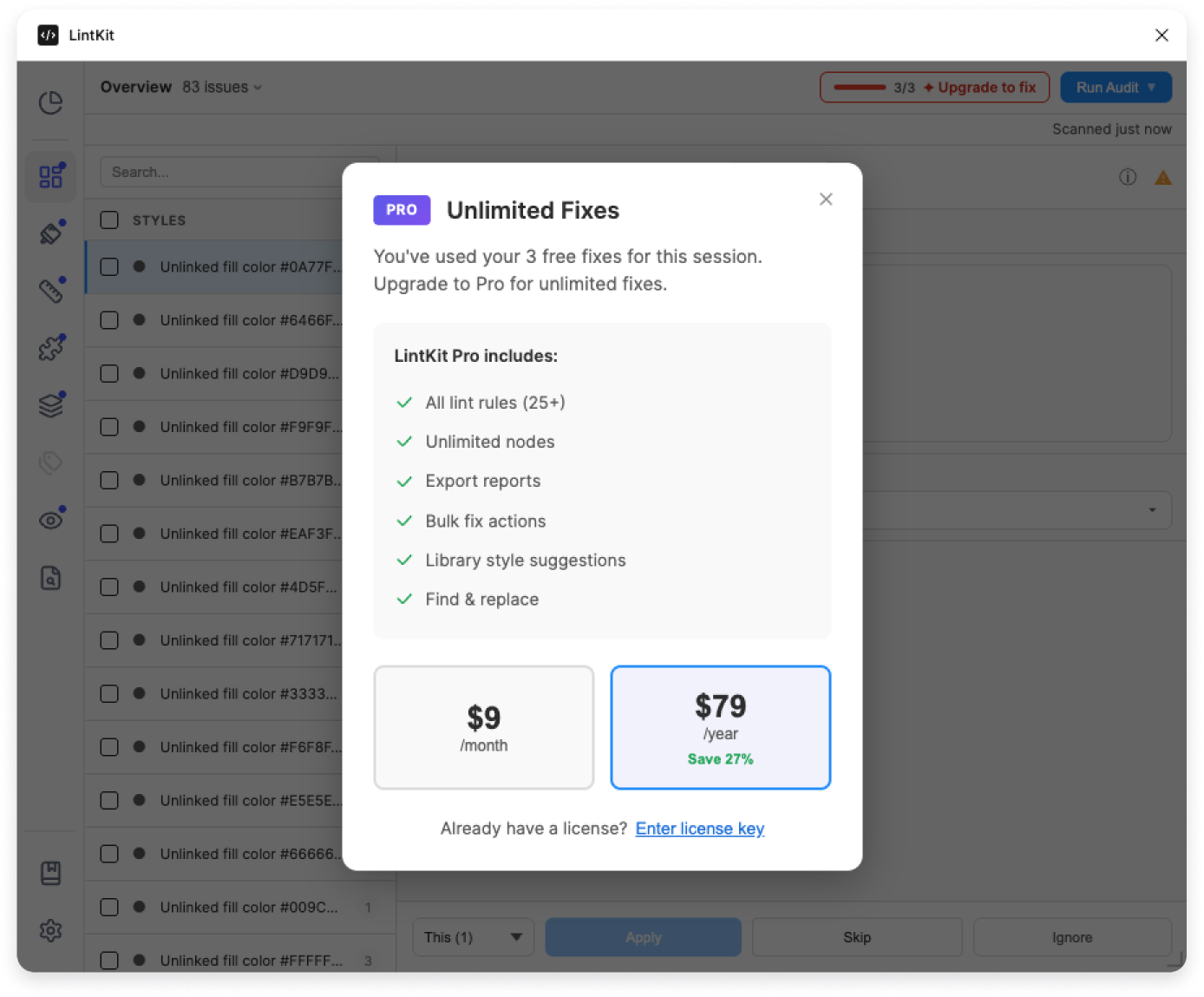
Task: Click the PRO badge
Action: (x=402, y=210)
